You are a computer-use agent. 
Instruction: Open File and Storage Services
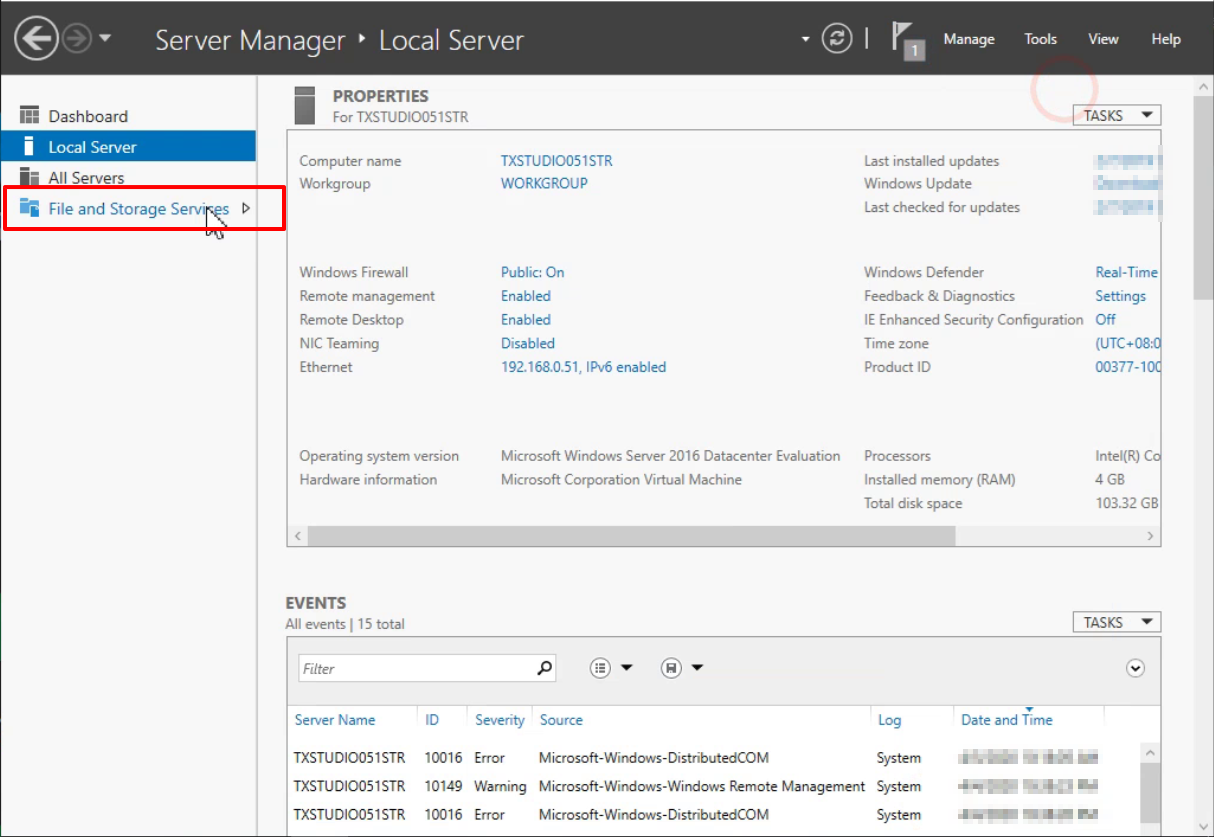[x=139, y=209]
